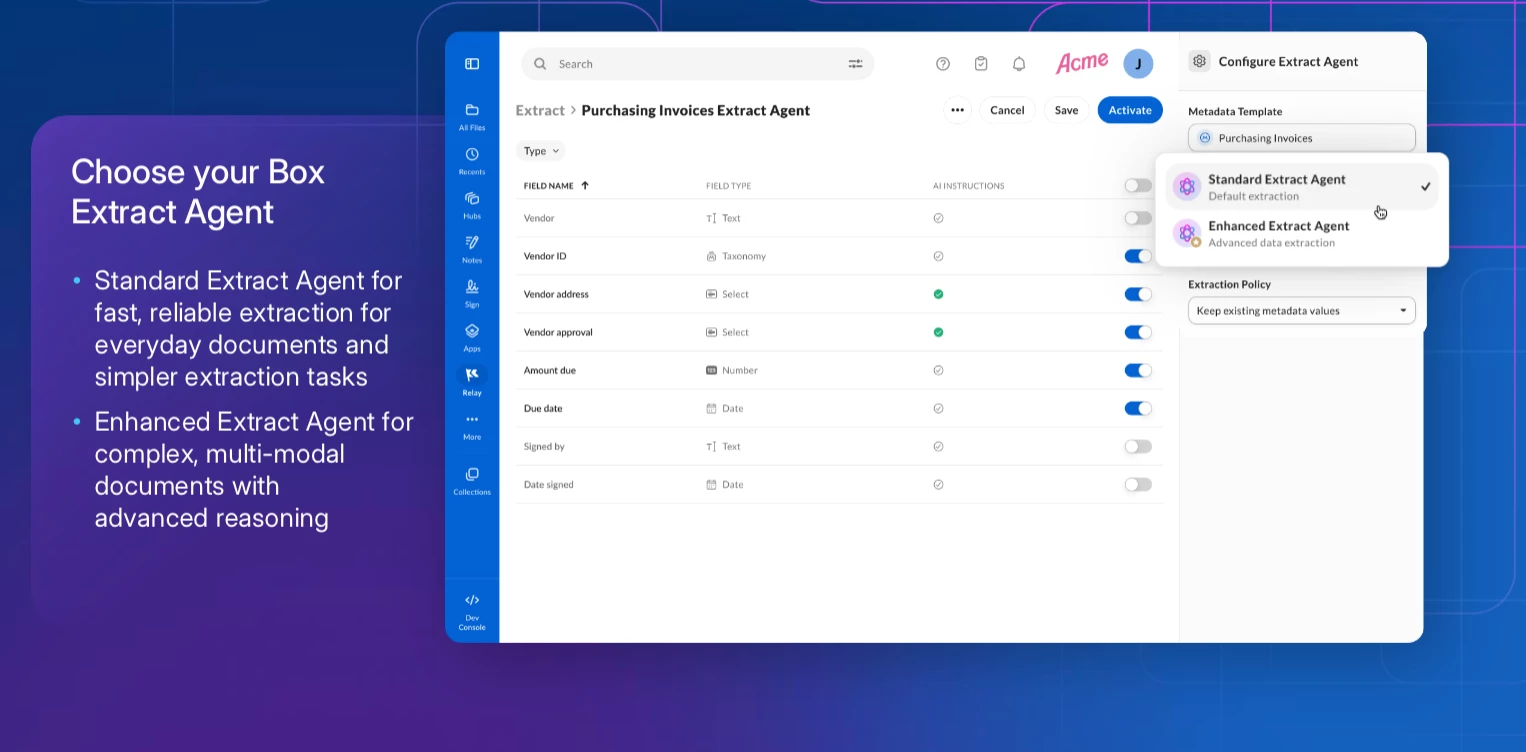
Task: Toggle the header all-fields switch
Action: 1138,186
